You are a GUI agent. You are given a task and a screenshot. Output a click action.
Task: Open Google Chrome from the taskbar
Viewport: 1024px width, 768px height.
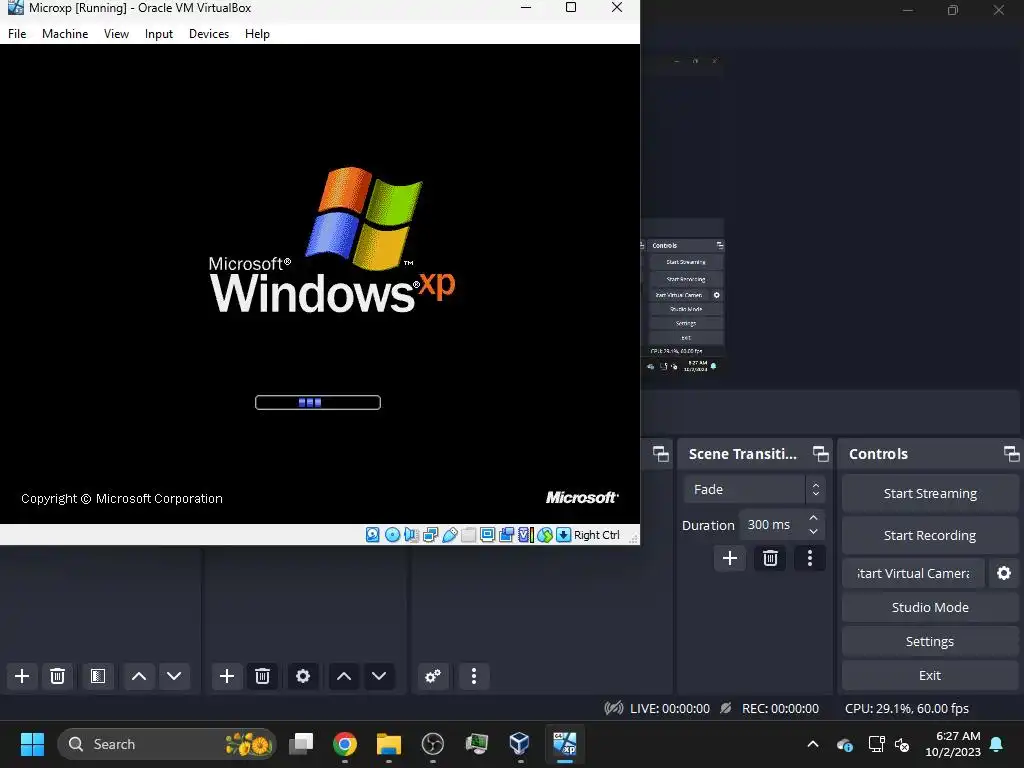(345, 744)
